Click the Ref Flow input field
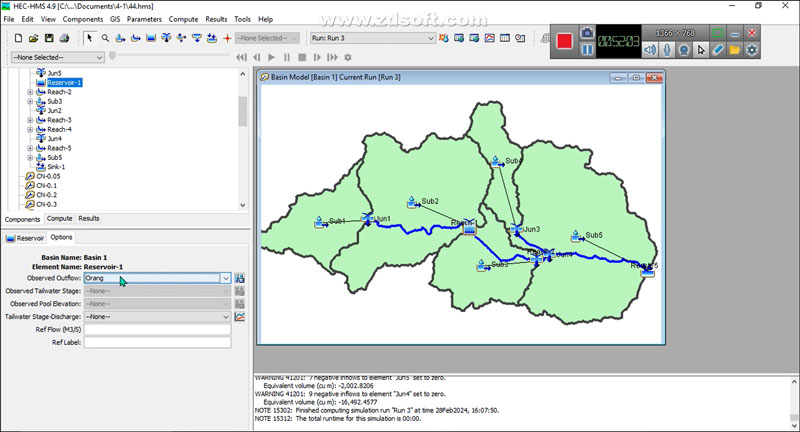Viewport: 800px width, 432px height. click(x=158, y=329)
